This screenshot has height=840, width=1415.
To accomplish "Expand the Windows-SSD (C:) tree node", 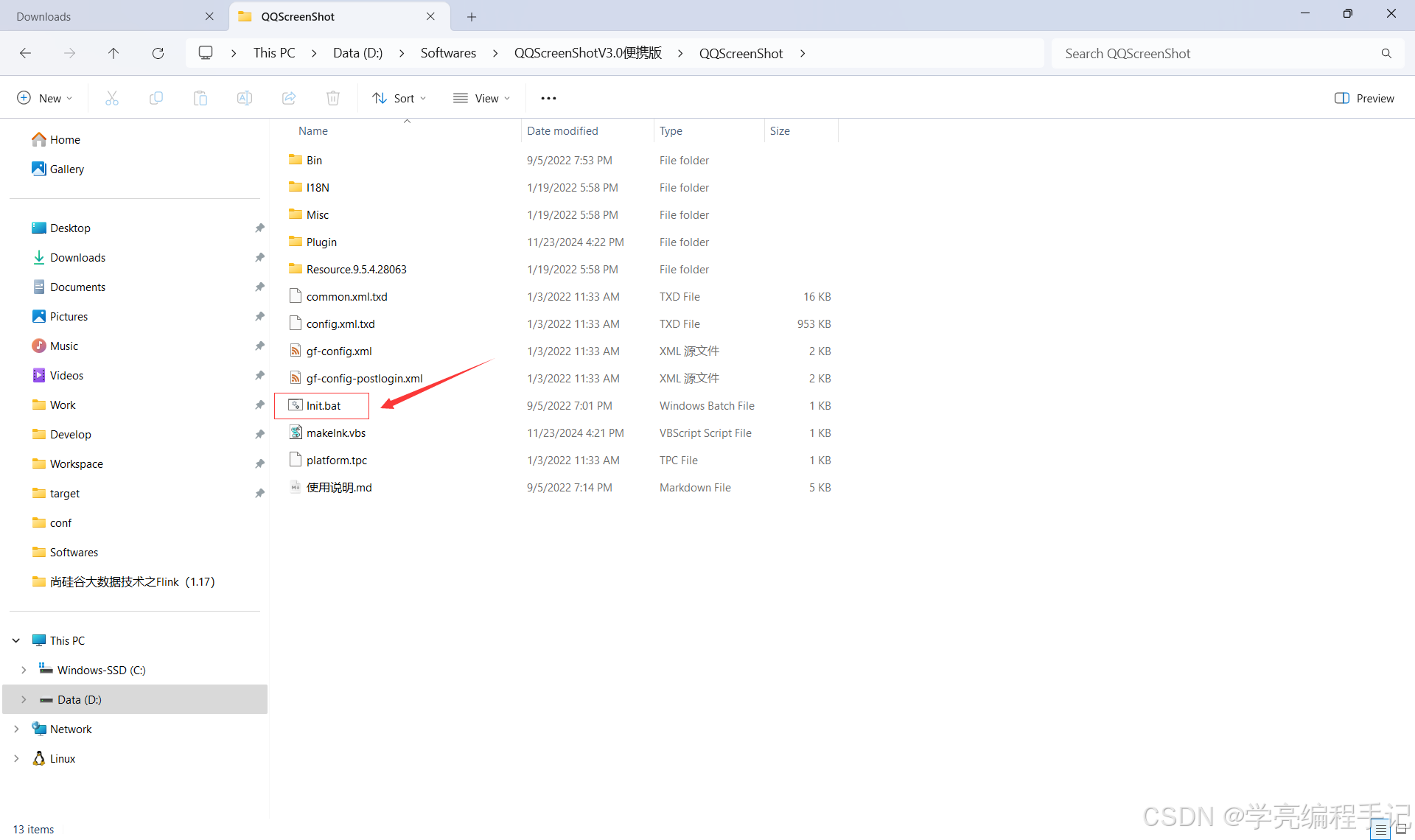I will [24, 670].
